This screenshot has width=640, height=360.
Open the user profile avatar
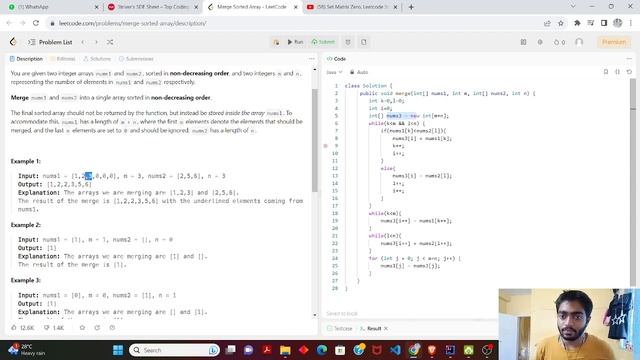tap(579, 42)
